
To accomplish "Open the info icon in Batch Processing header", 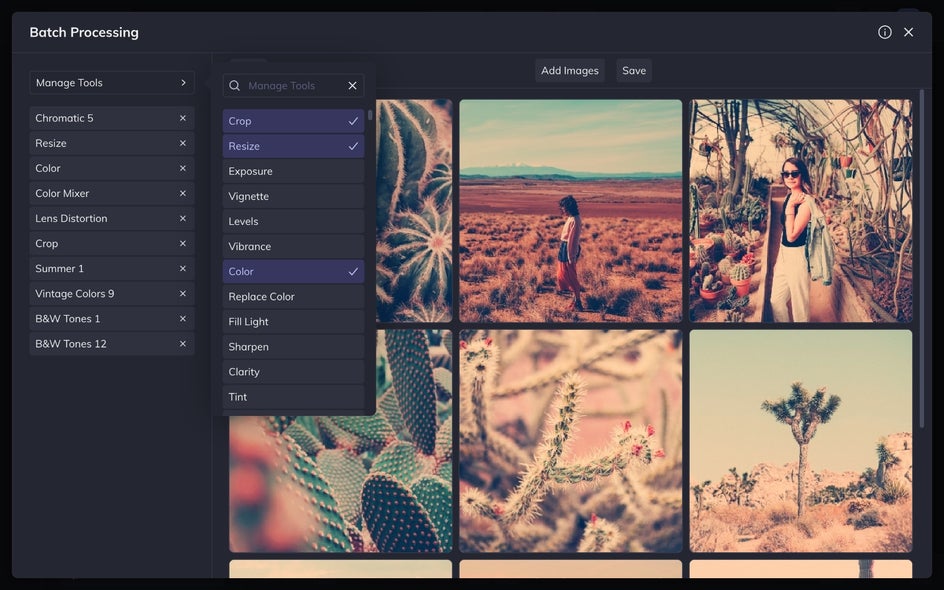I will 884,32.
